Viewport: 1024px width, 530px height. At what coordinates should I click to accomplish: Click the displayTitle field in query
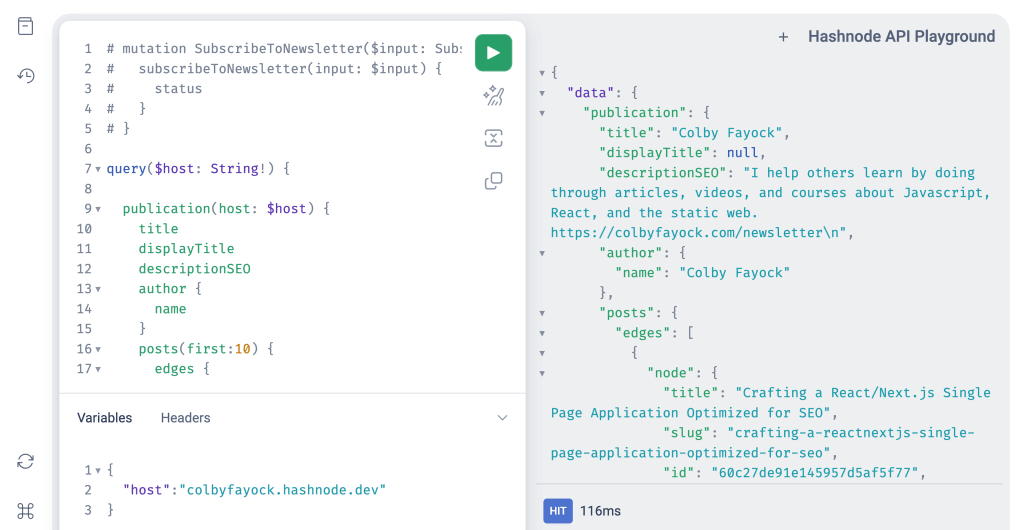point(186,249)
